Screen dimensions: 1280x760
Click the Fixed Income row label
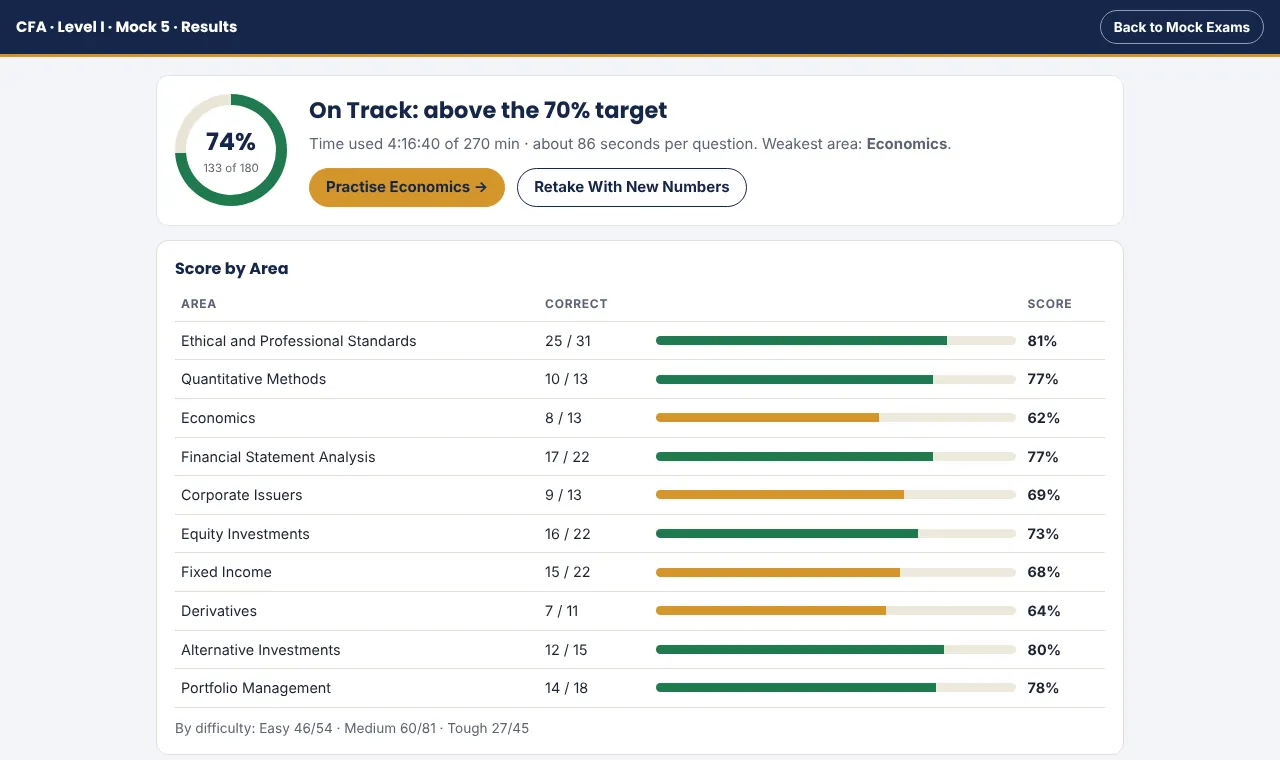point(226,572)
